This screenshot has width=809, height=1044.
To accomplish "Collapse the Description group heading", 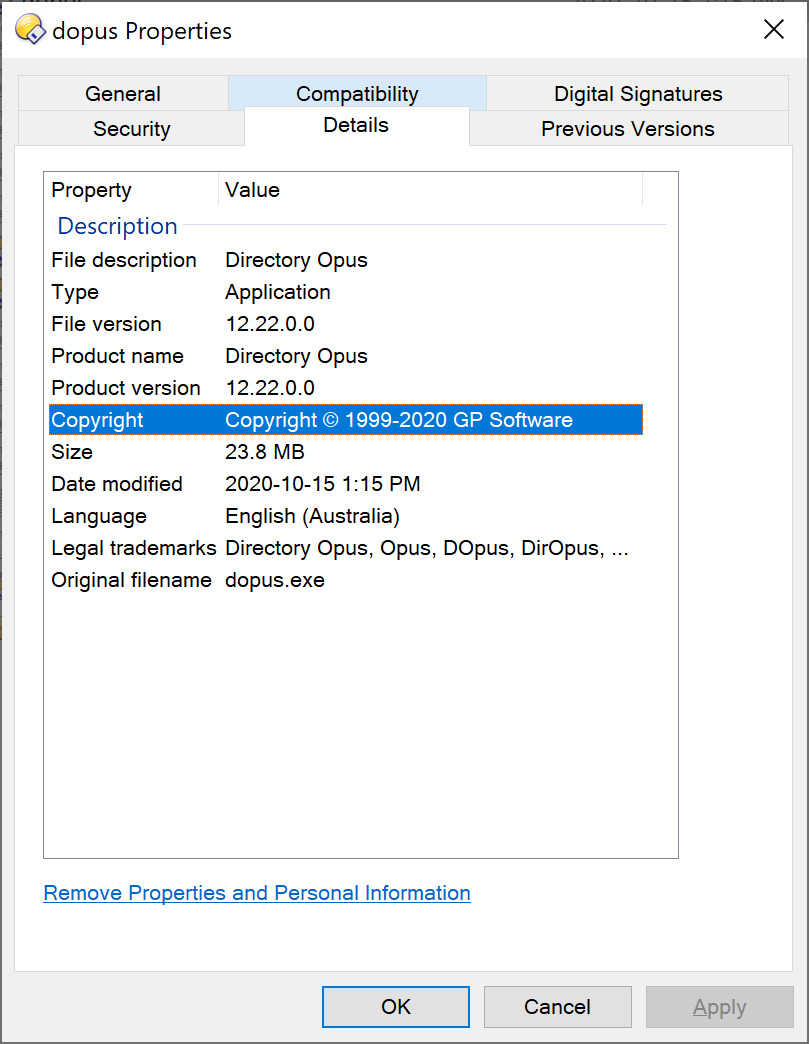I will (117, 226).
